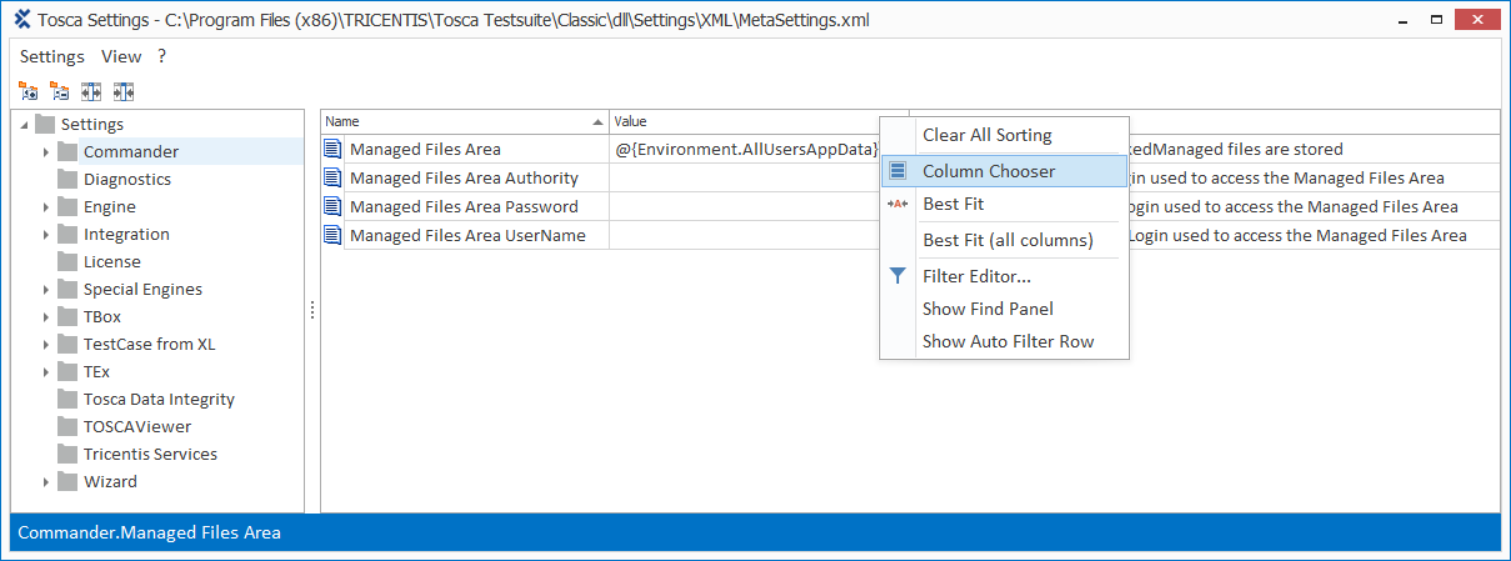The width and height of the screenshot is (1511, 561).
Task: Expand the Commander tree node
Action: pos(46,152)
